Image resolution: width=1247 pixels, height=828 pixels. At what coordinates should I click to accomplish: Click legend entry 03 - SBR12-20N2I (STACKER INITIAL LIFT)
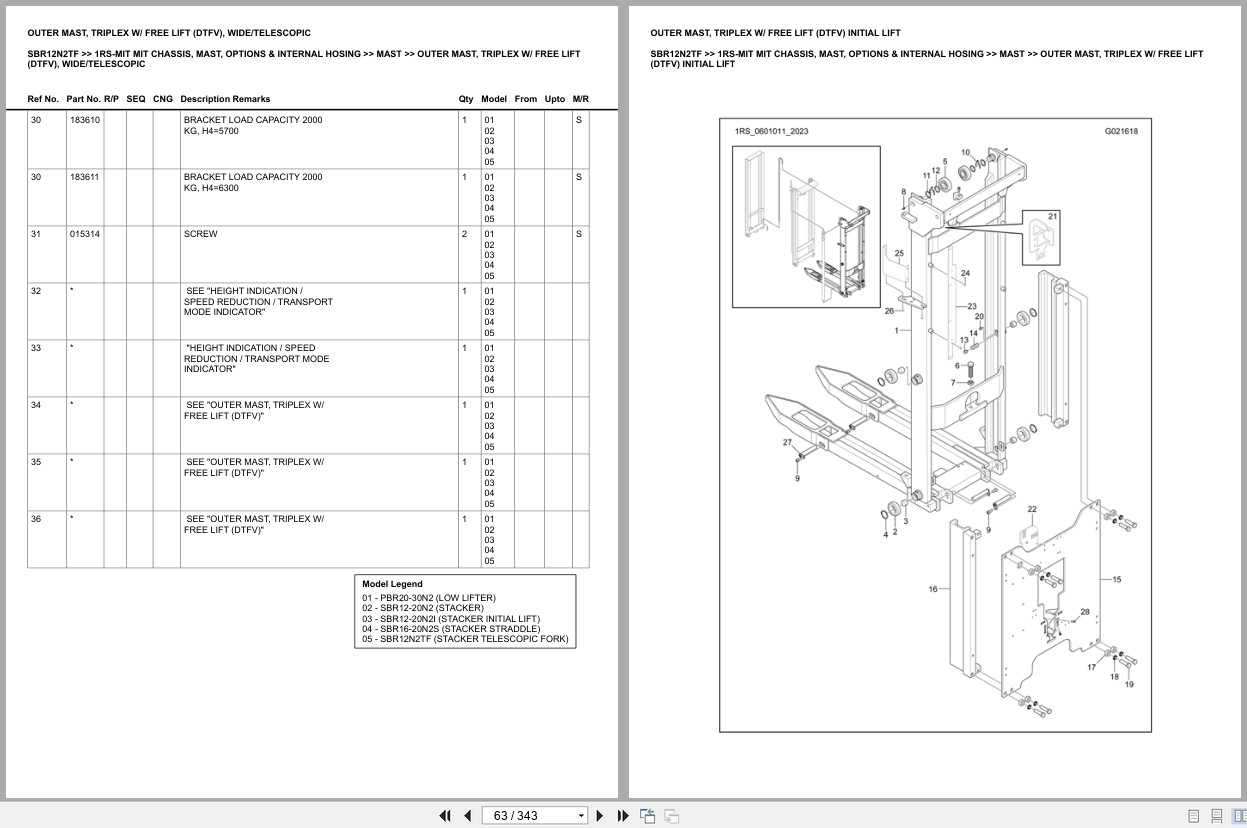coord(451,619)
